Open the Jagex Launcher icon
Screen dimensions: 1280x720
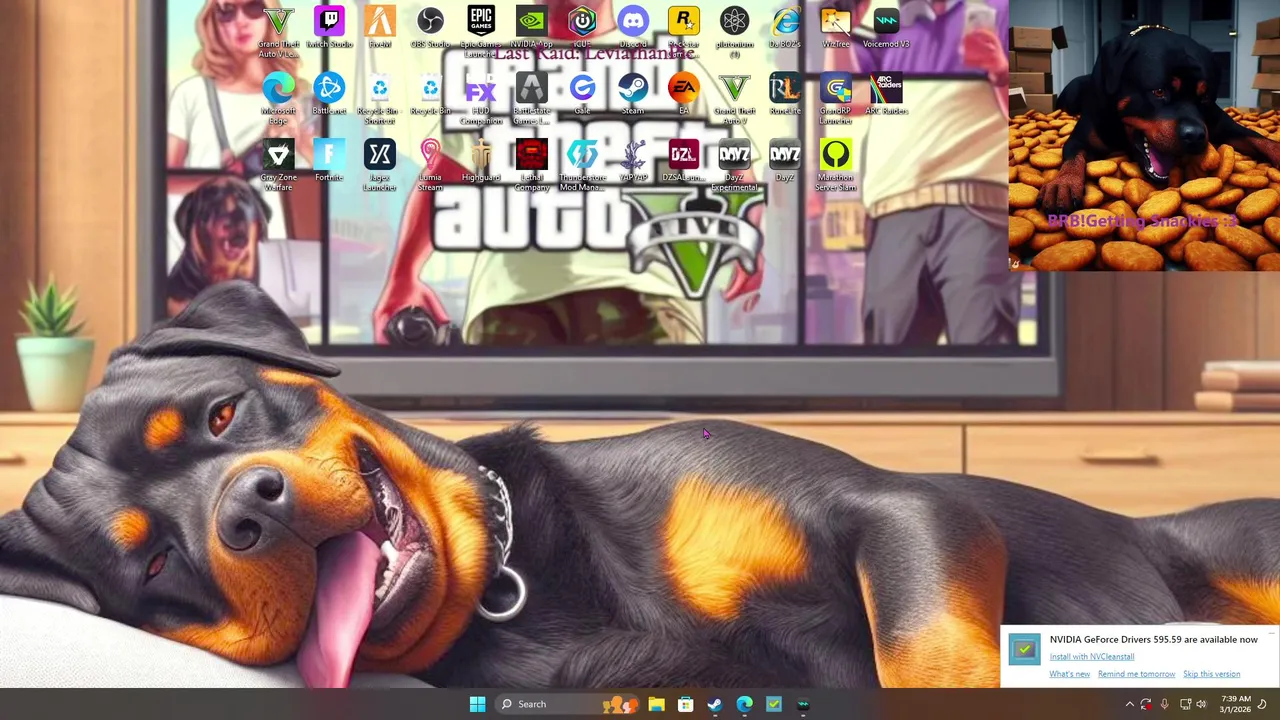(379, 165)
